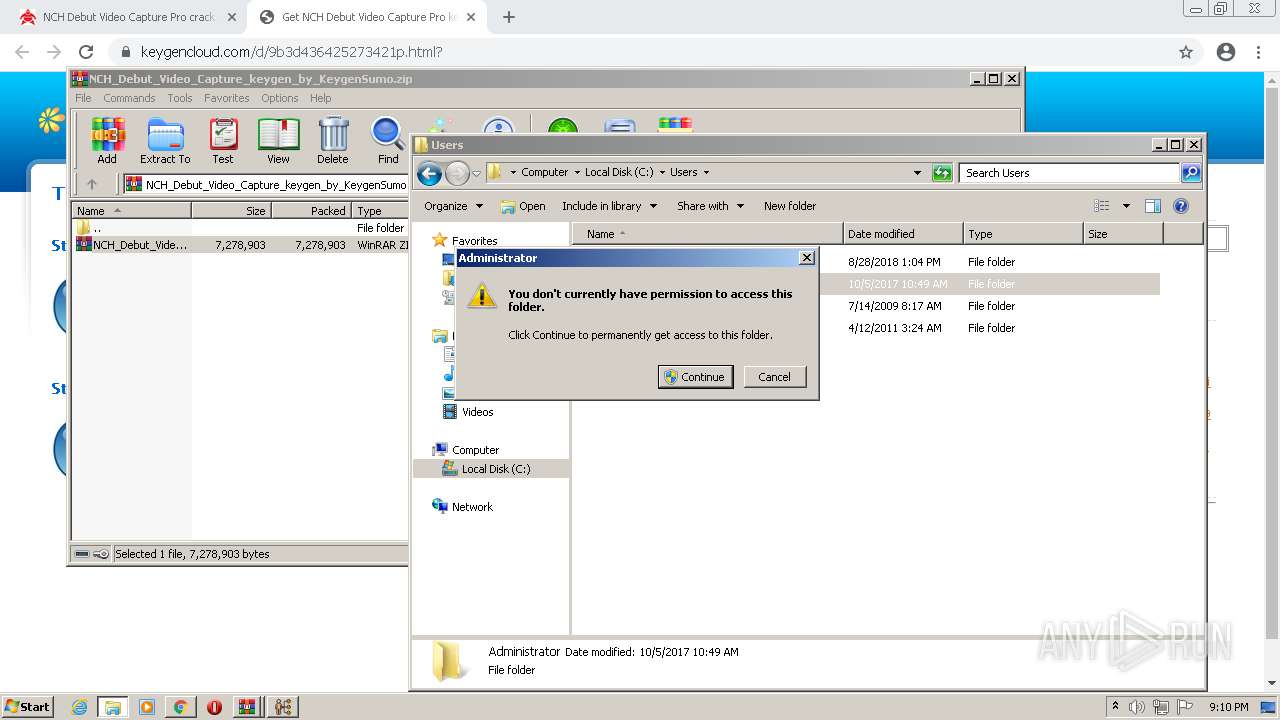Launch Internet Explorer from taskbar
The height and width of the screenshot is (720, 1280).
[80, 707]
